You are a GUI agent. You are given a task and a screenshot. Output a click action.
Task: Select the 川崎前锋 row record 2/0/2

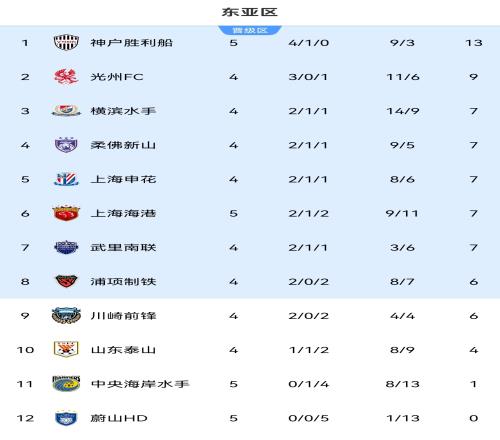coord(309,316)
